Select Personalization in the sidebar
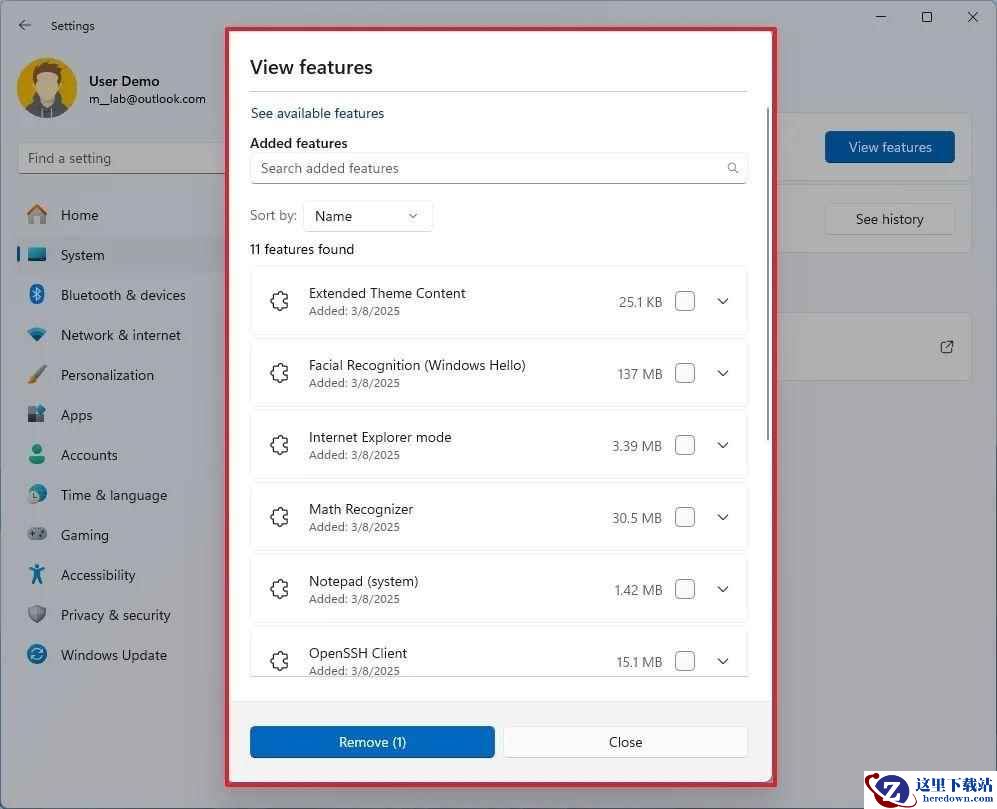 click(x=107, y=375)
